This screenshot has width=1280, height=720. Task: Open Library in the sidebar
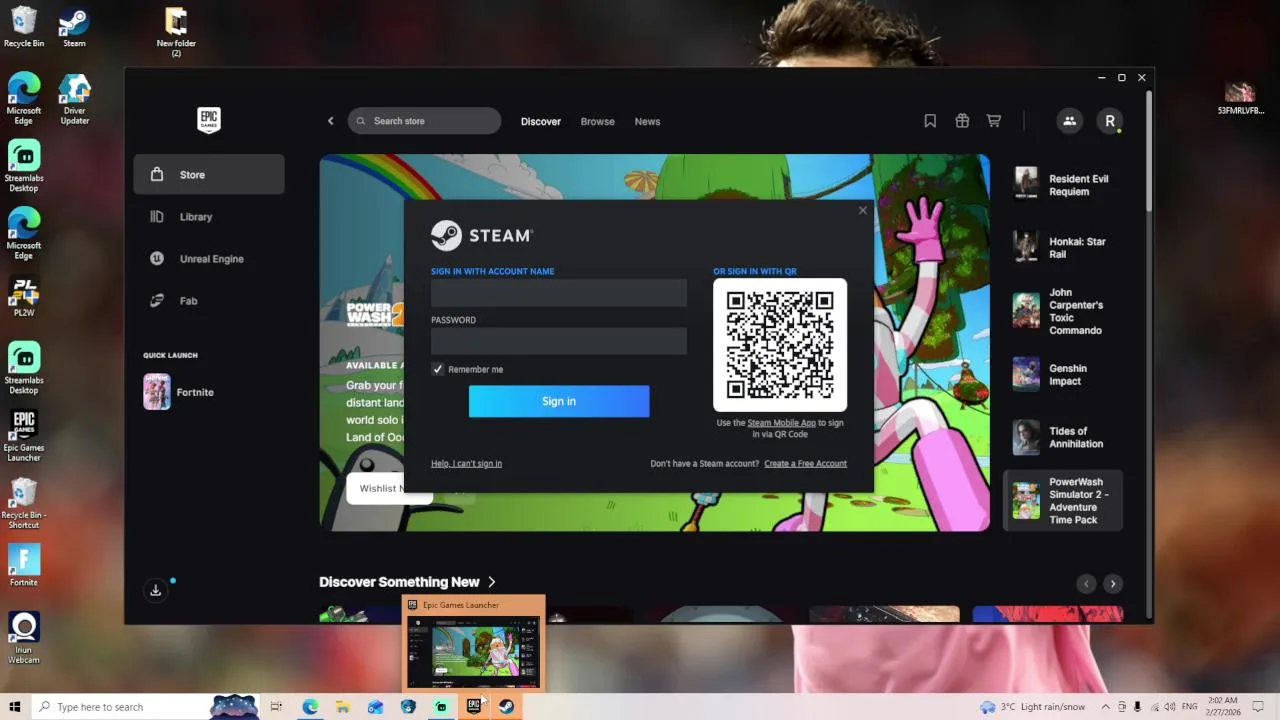209,217
